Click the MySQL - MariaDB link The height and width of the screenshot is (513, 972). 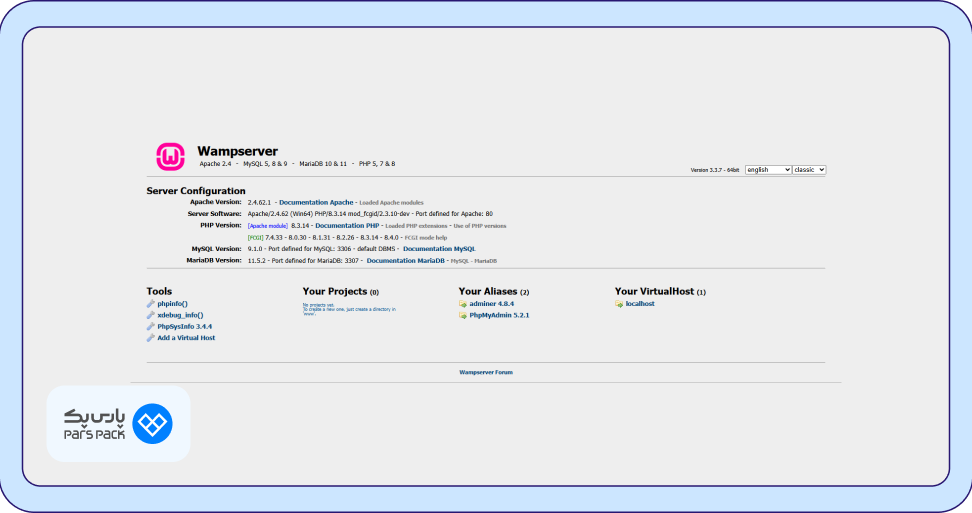click(474, 261)
